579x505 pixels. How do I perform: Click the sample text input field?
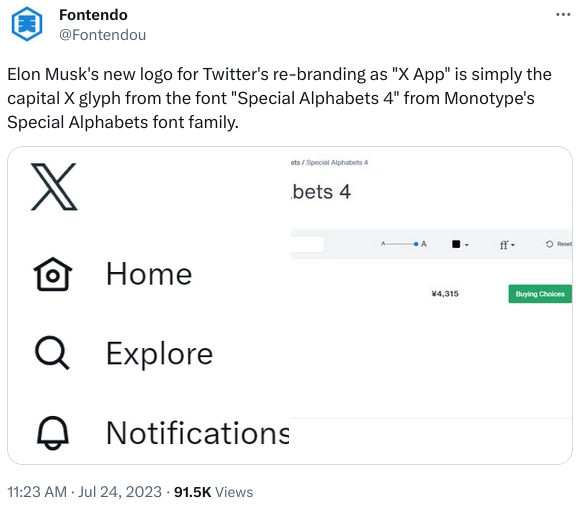click(308, 244)
